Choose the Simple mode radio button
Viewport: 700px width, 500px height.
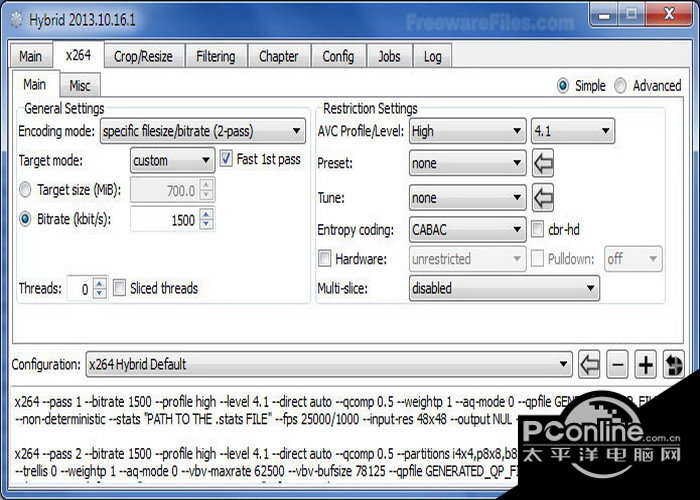(x=563, y=85)
